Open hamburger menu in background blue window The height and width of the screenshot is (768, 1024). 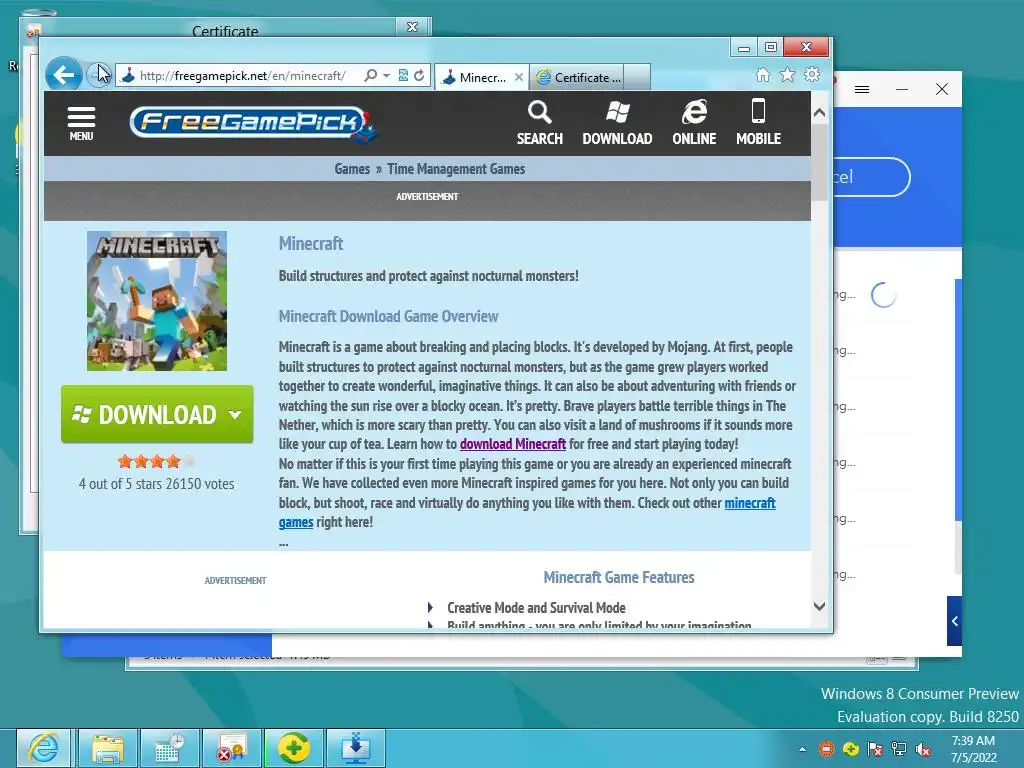pos(862,89)
